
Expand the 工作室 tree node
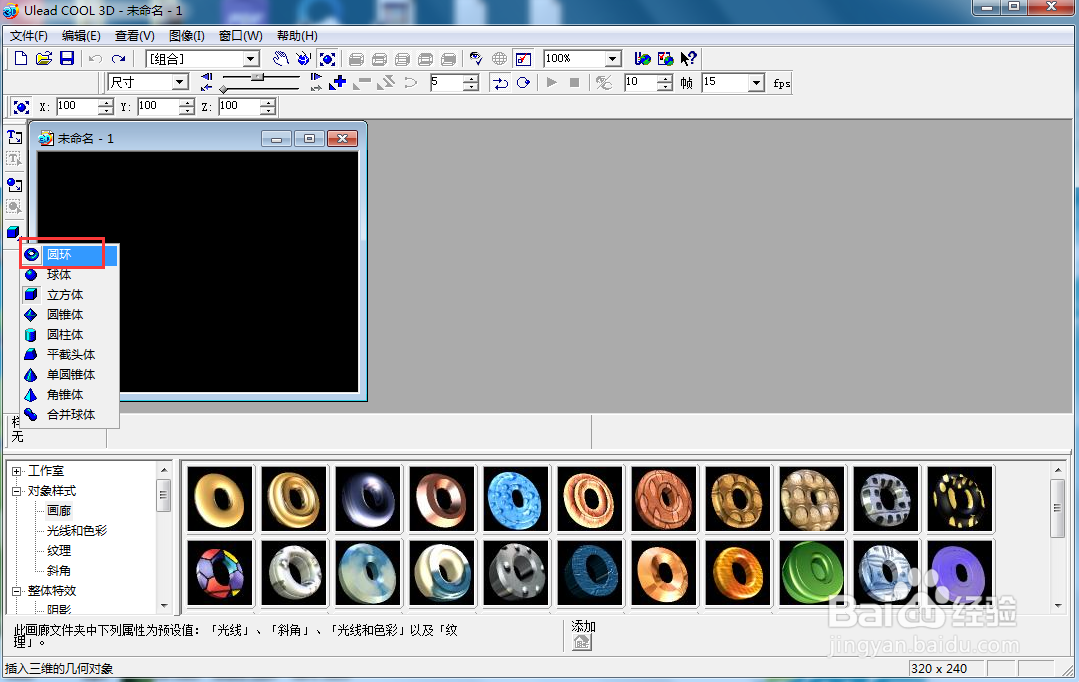17,471
